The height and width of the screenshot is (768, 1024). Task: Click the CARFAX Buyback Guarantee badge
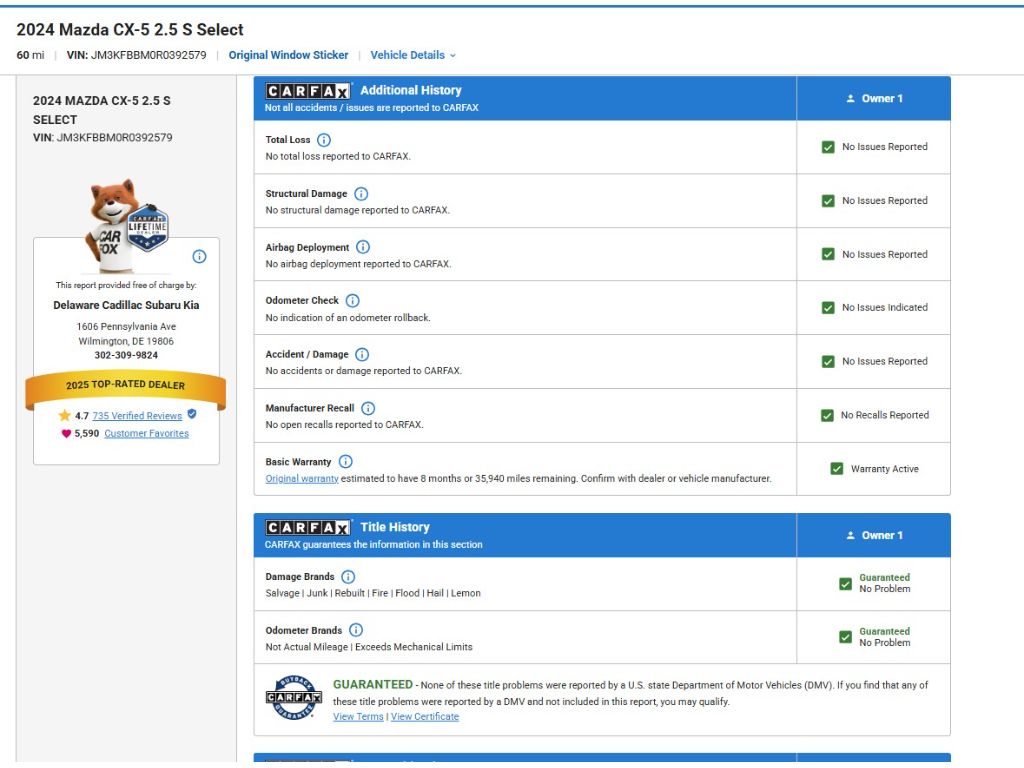pos(294,697)
